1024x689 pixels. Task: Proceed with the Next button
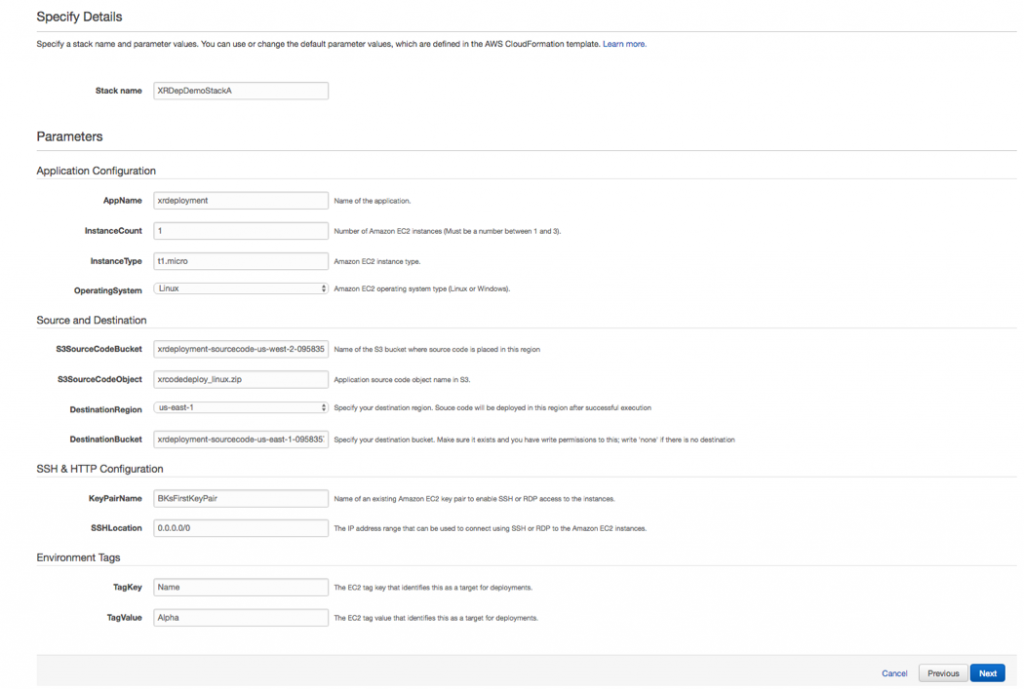point(987,673)
